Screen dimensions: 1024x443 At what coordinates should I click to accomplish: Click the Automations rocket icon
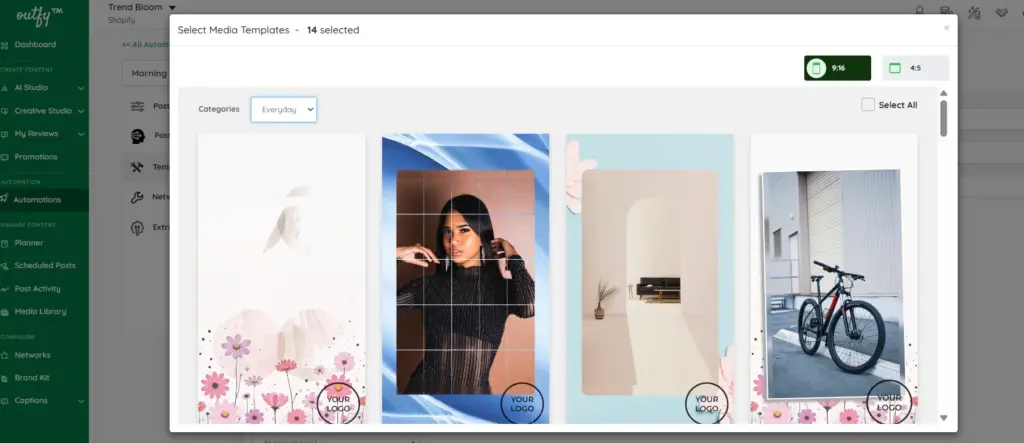(x=5, y=199)
